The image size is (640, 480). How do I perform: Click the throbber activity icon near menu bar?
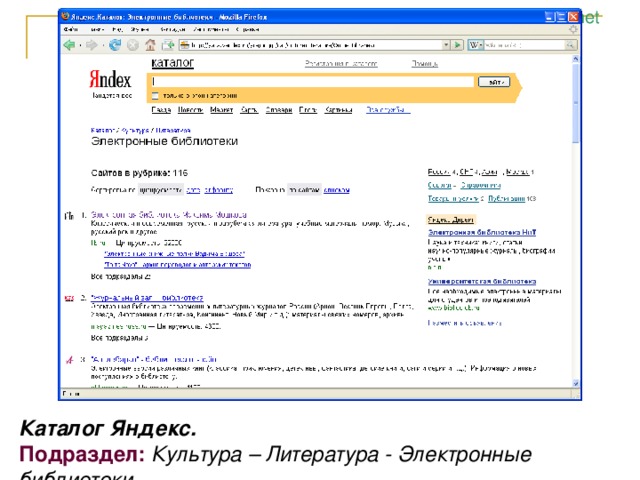(x=573, y=29)
